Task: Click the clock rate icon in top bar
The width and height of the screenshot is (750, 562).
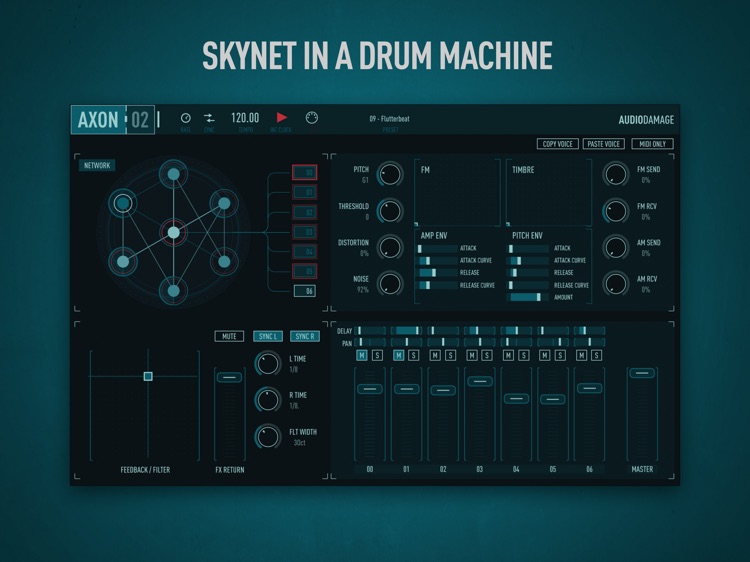Action: (x=185, y=118)
